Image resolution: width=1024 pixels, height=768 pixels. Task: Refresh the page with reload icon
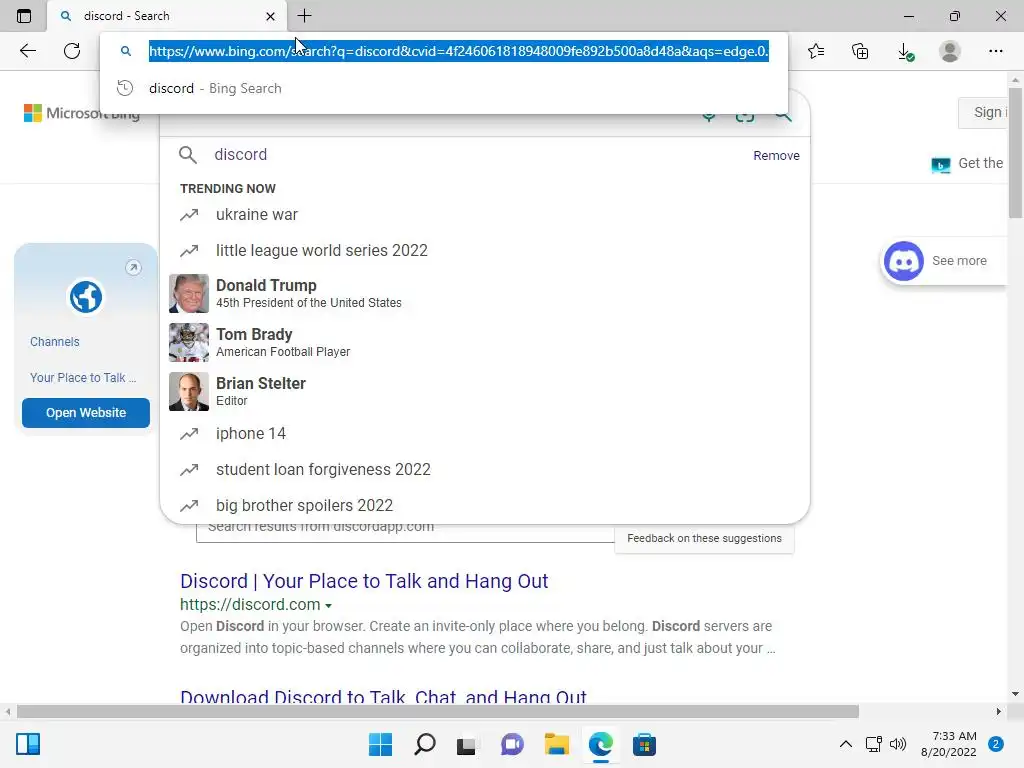coord(72,51)
